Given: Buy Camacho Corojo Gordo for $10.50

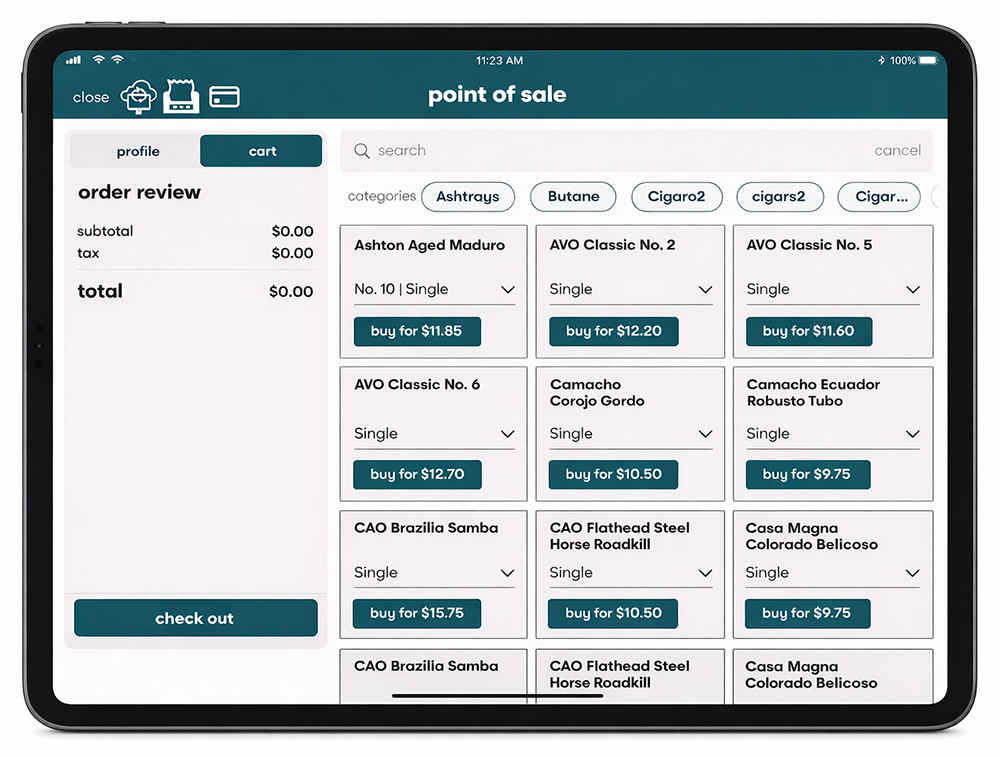Looking at the screenshot, I should (613, 474).
